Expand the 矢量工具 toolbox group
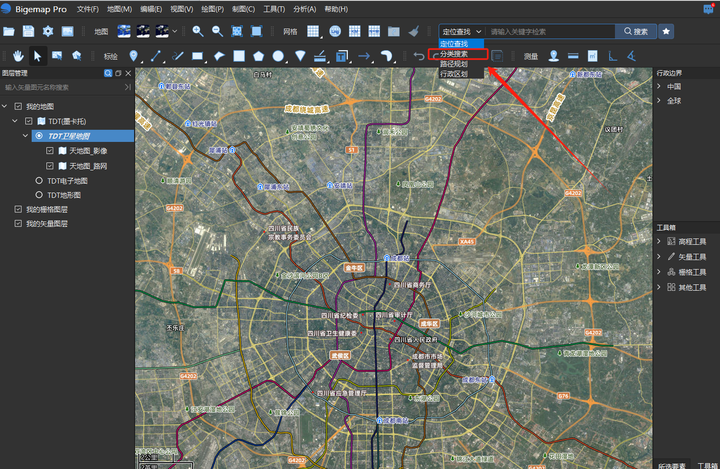Image resolution: width=720 pixels, height=469 pixels. (x=659, y=257)
